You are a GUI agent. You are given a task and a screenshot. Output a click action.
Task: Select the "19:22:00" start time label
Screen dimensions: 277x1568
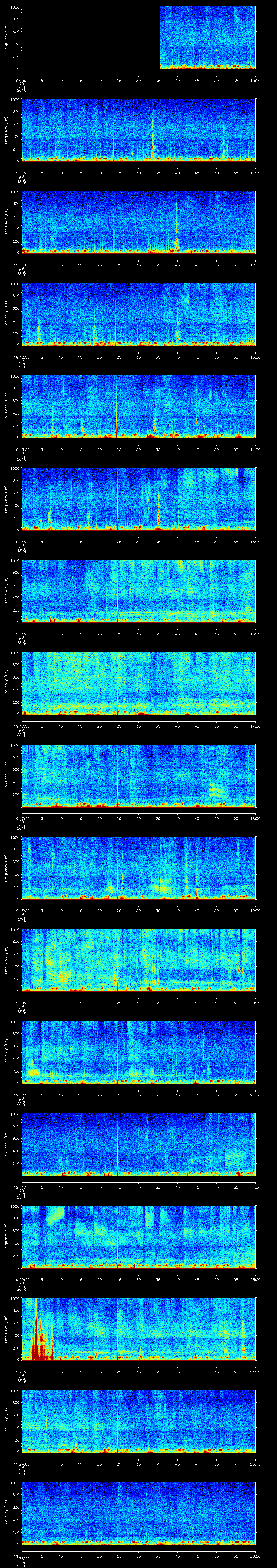pyautogui.click(x=21, y=1279)
